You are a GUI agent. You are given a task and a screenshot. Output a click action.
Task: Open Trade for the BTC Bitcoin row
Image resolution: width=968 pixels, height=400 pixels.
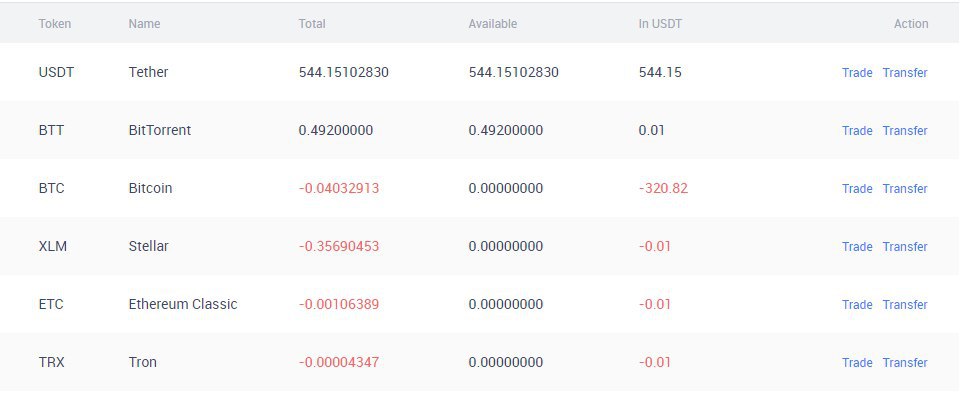pyautogui.click(x=857, y=189)
